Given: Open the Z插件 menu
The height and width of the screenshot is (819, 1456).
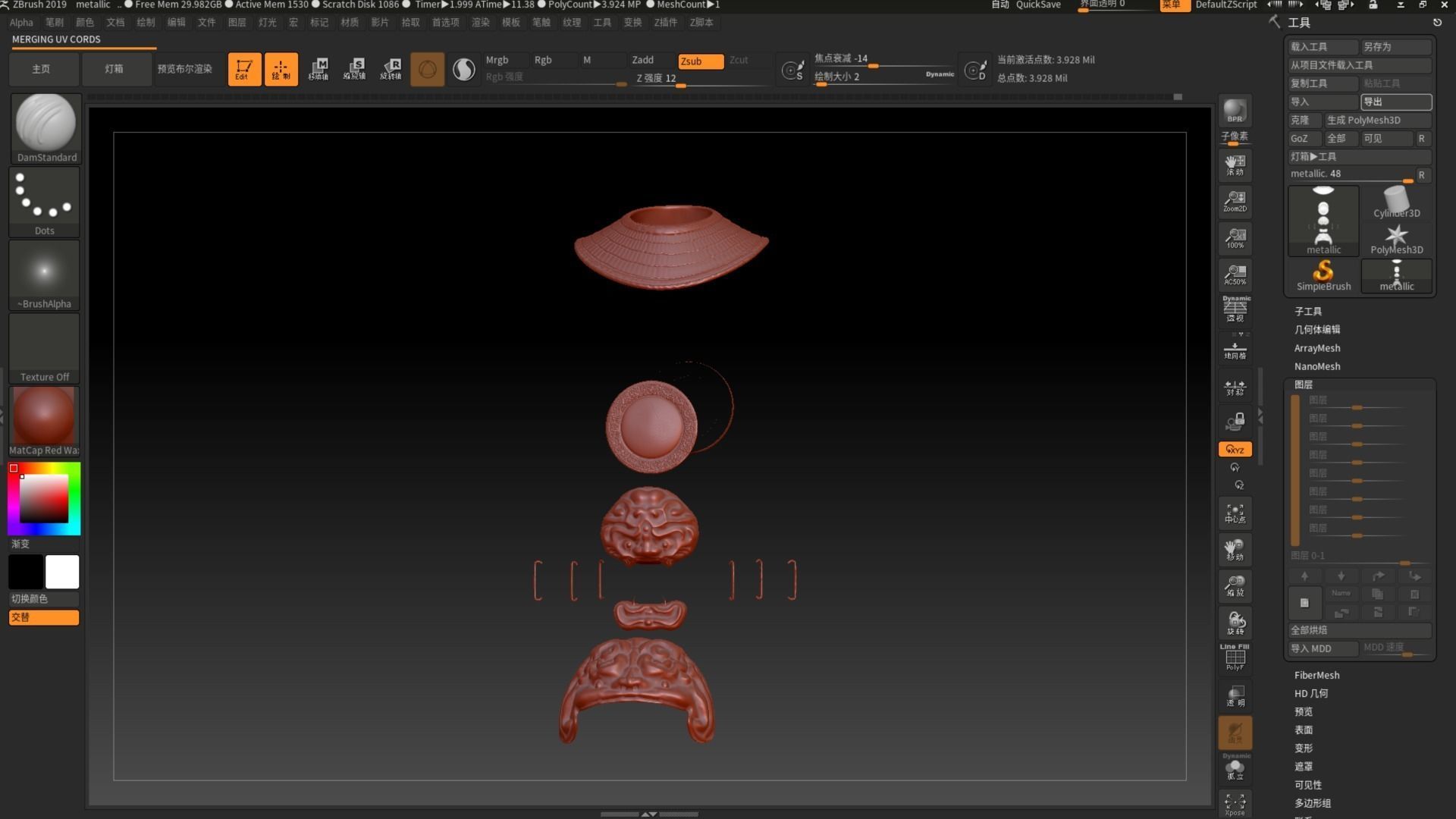Looking at the screenshot, I should coord(665,23).
